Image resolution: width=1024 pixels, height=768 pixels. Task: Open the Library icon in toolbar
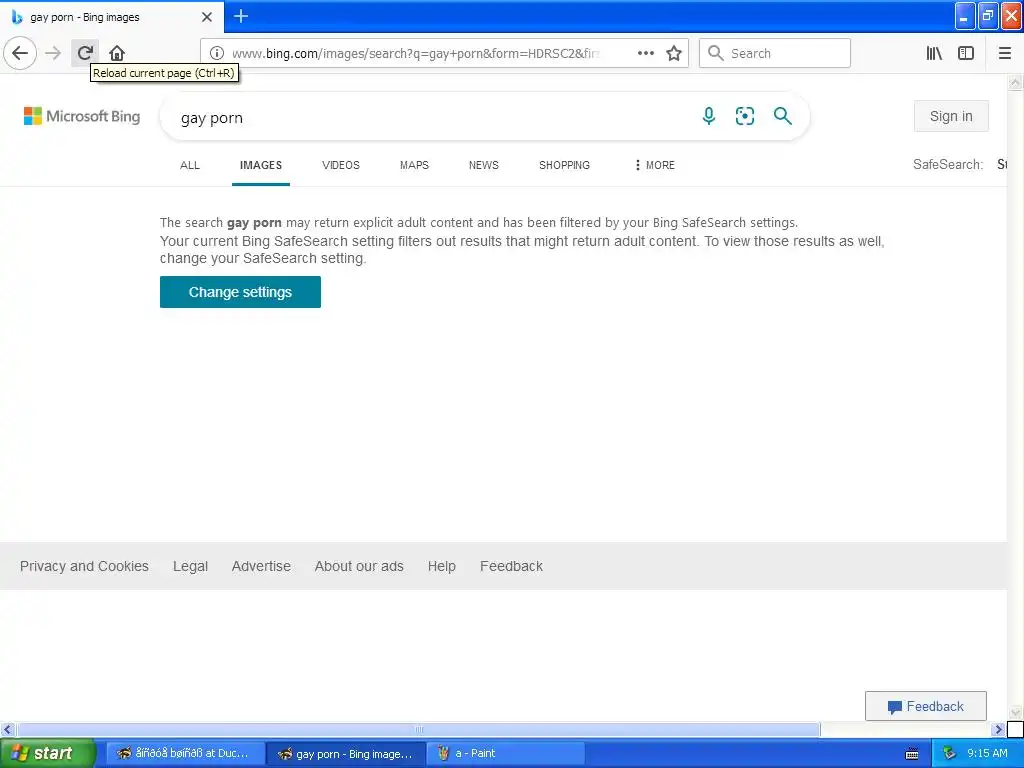tap(934, 54)
